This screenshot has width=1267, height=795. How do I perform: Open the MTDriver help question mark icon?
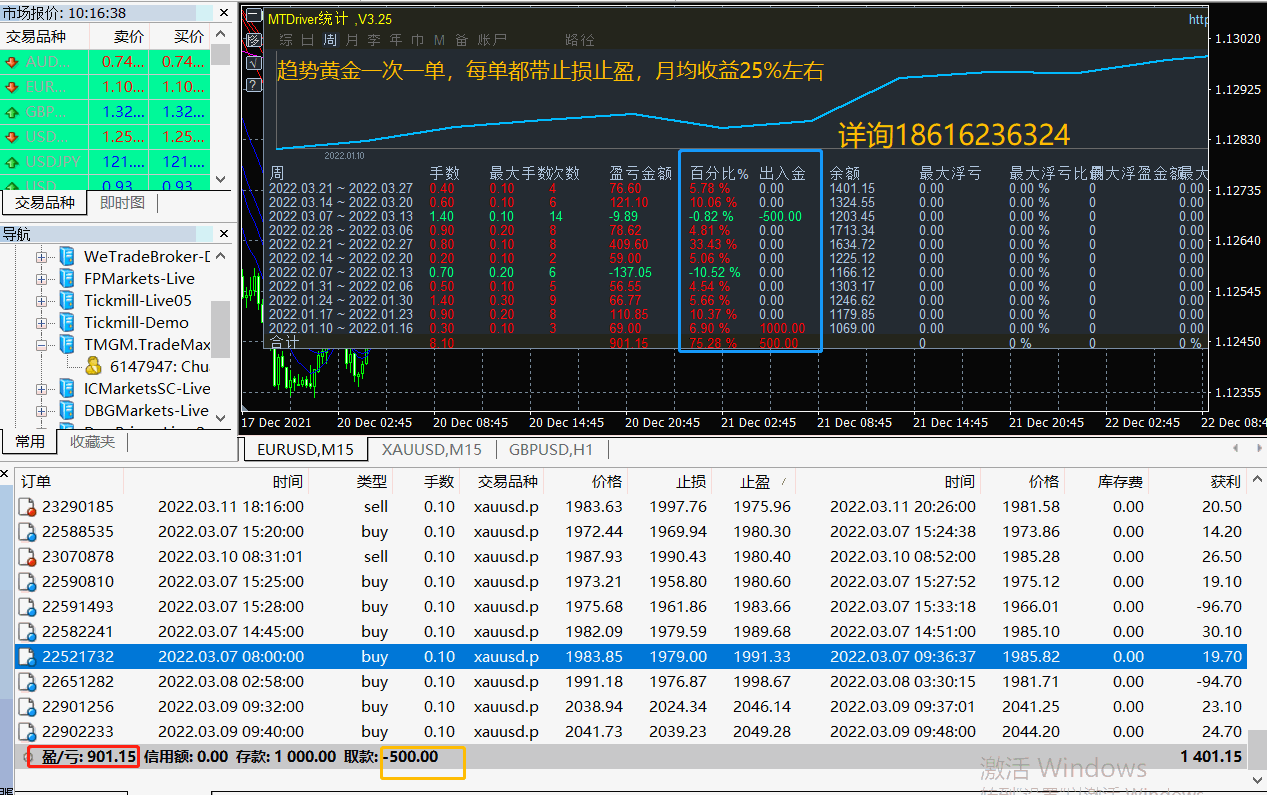[253, 84]
